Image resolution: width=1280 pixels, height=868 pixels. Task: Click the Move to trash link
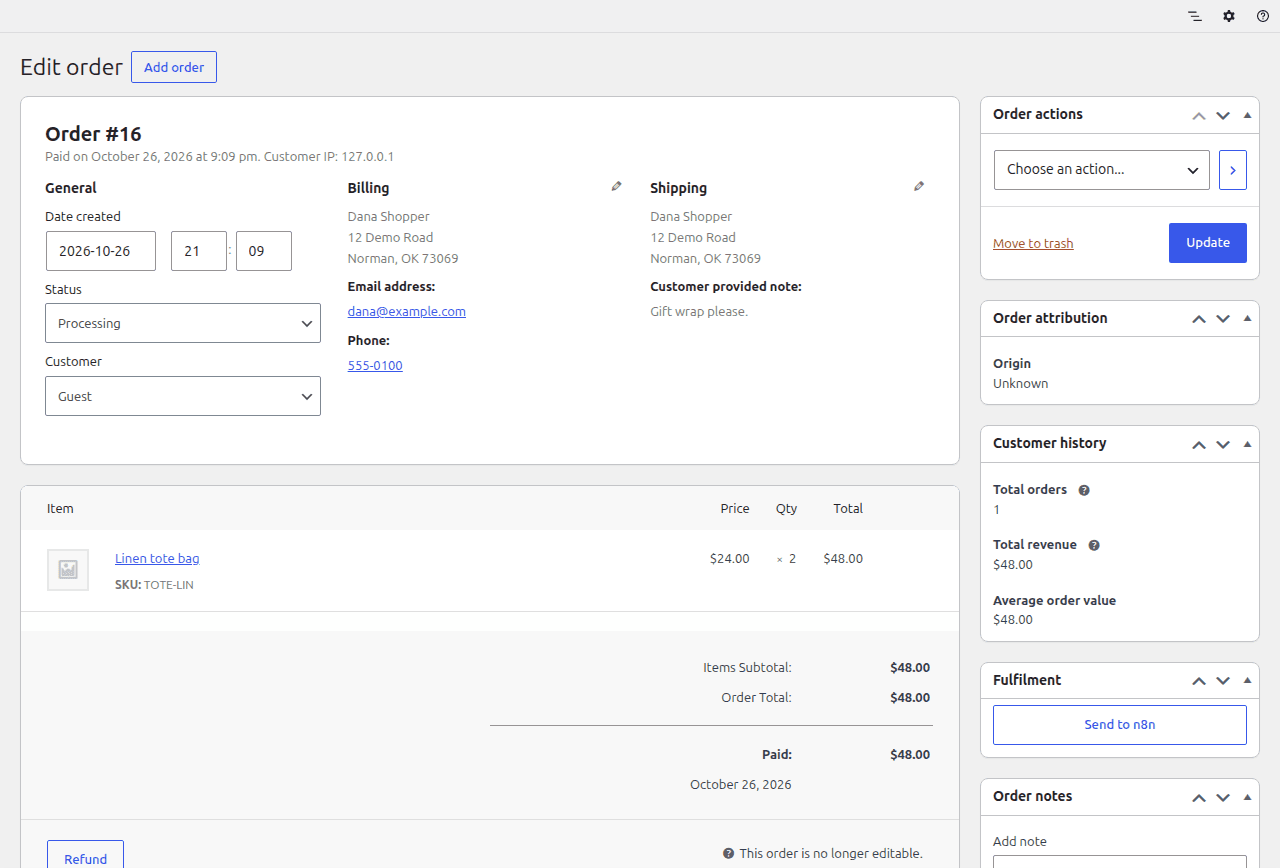coord(1033,243)
